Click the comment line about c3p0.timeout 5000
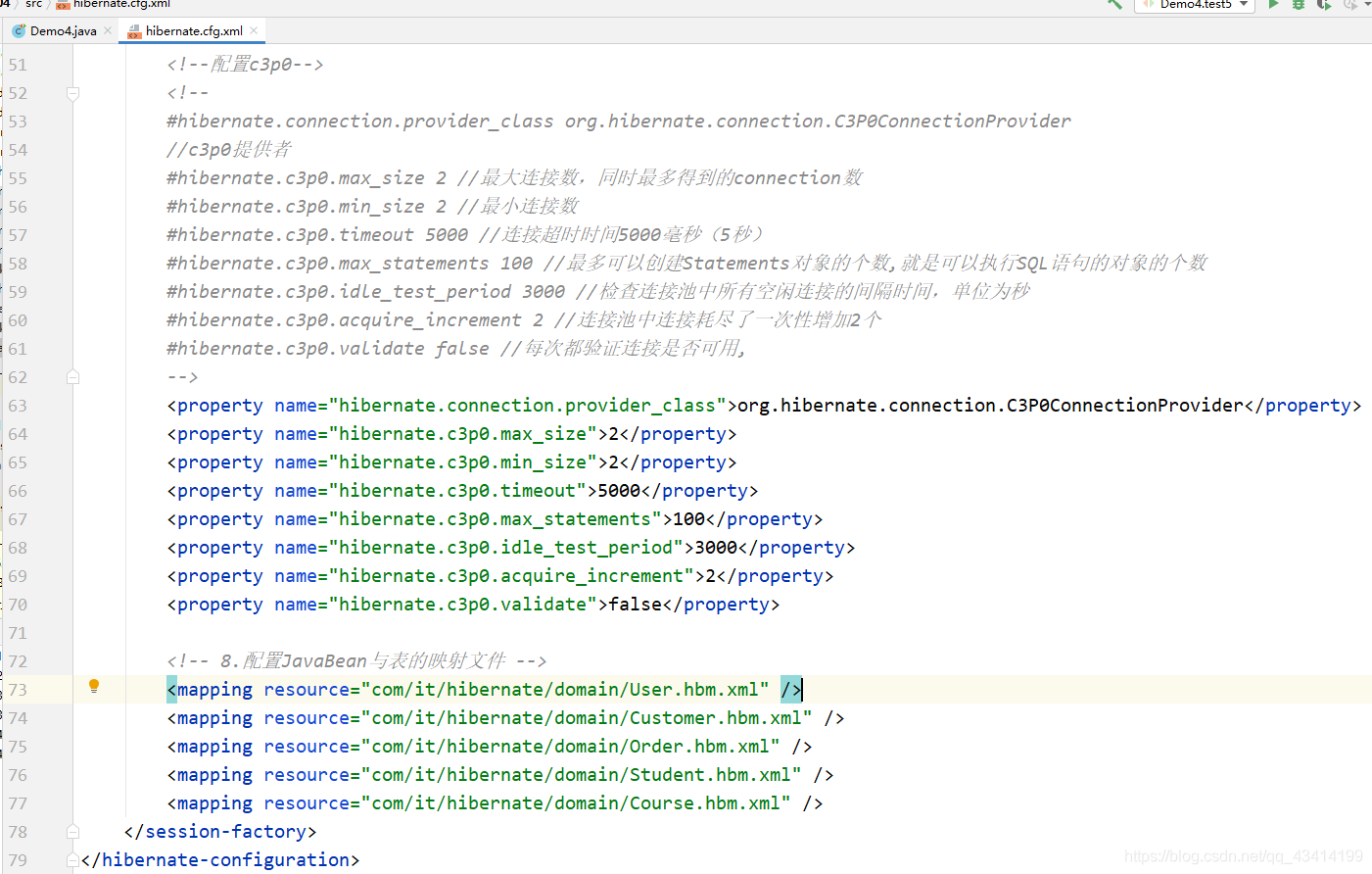Screen dimensions: 1372x874 coord(465,235)
